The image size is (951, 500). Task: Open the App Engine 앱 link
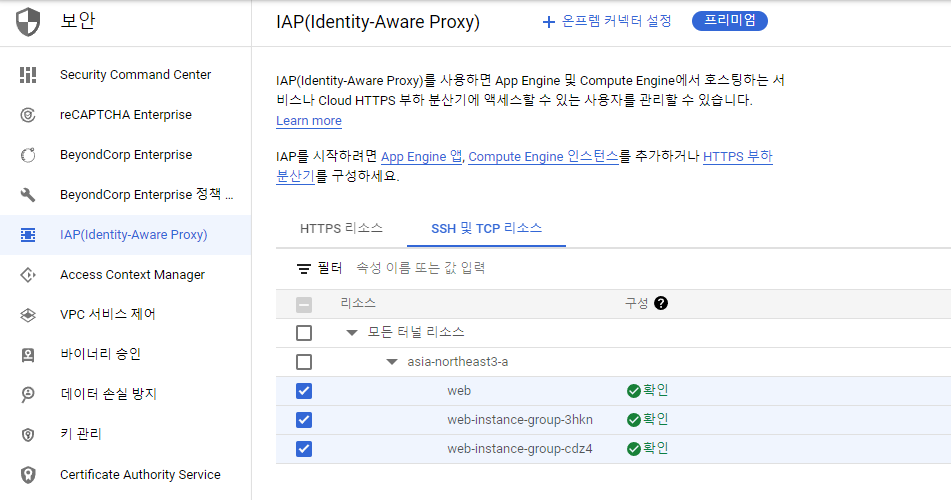[x=422, y=157]
